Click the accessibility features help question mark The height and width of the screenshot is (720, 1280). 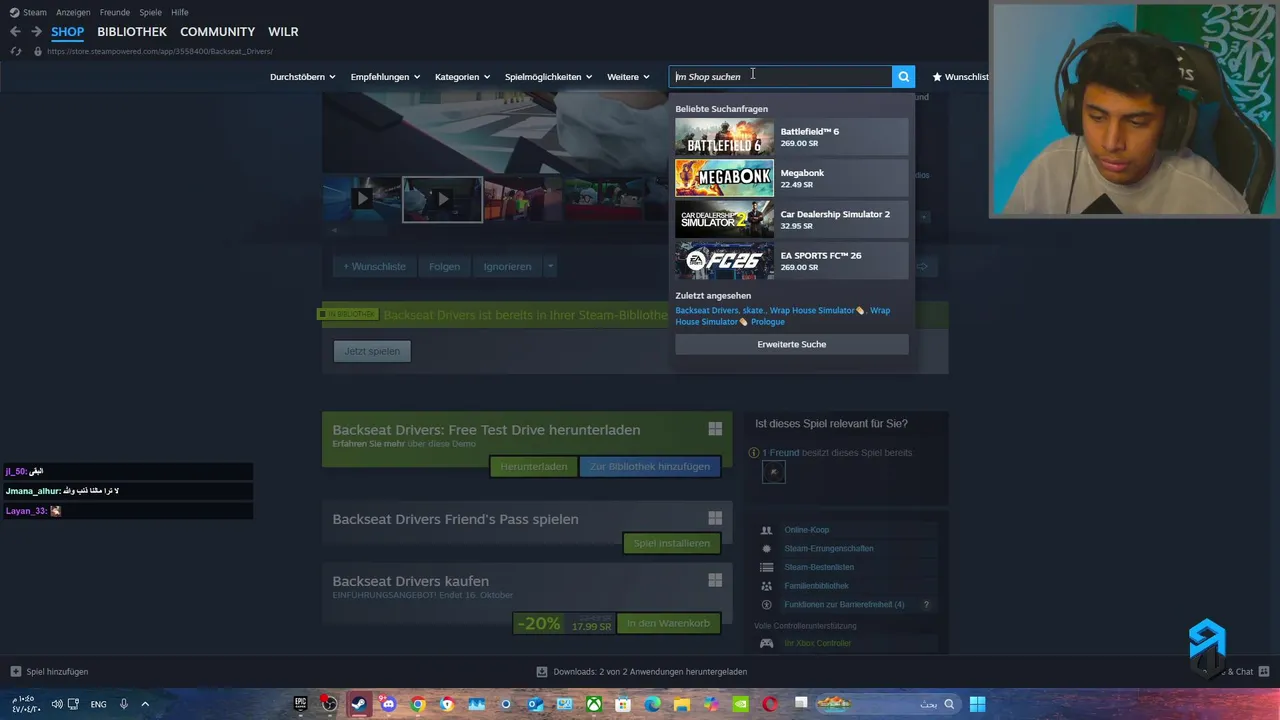point(926,605)
